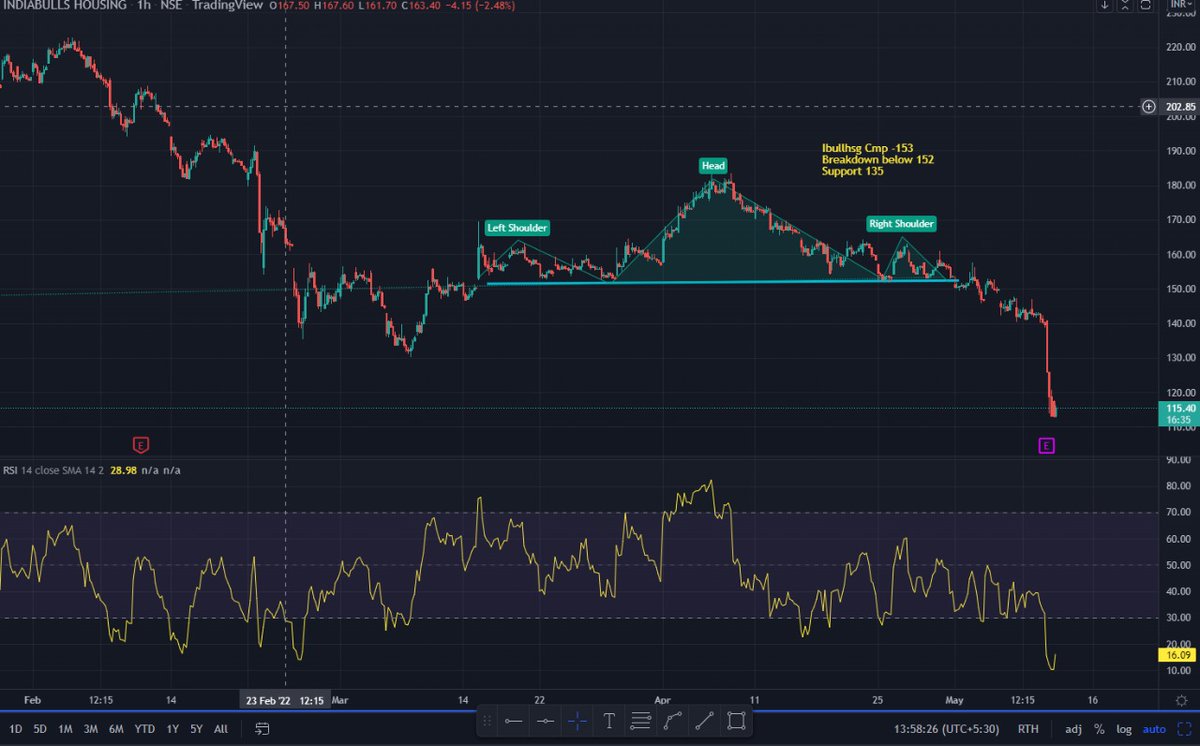Image resolution: width=1200 pixels, height=746 pixels.
Task: Select the curved path drawing tool
Action: click(673, 720)
